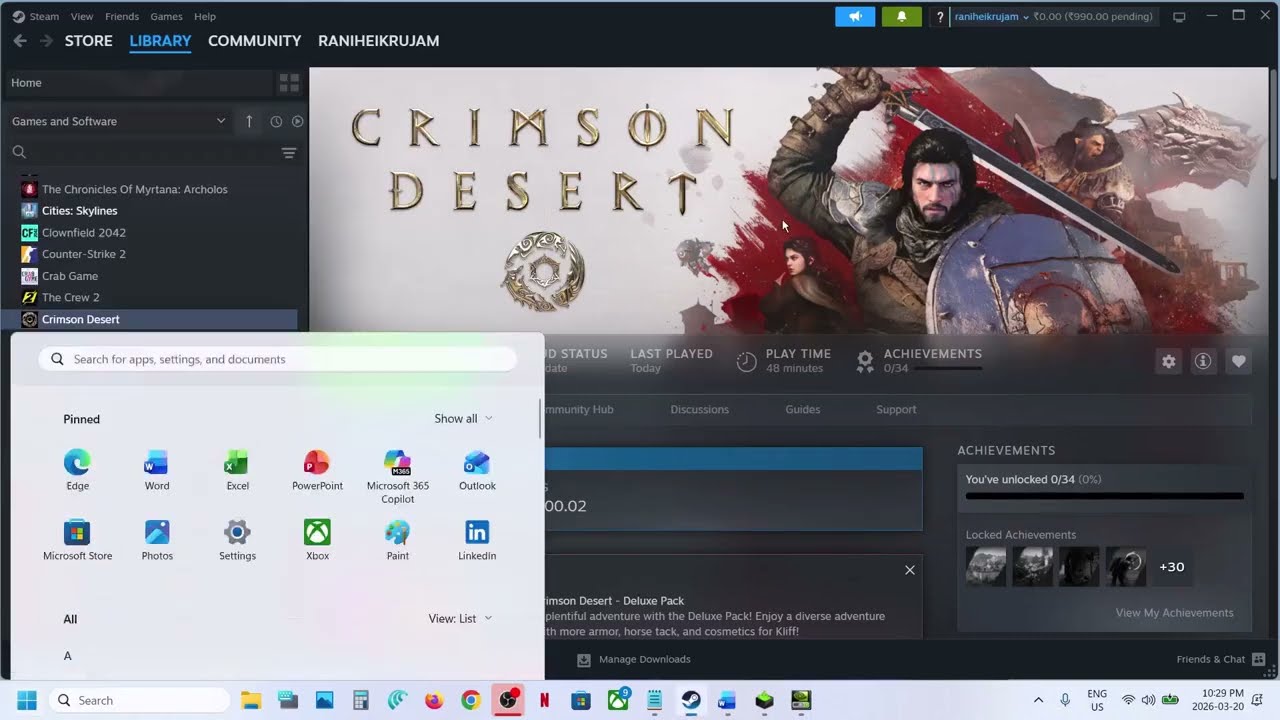Open Manage Downloads
This screenshot has width=1280, height=720.
click(634, 659)
